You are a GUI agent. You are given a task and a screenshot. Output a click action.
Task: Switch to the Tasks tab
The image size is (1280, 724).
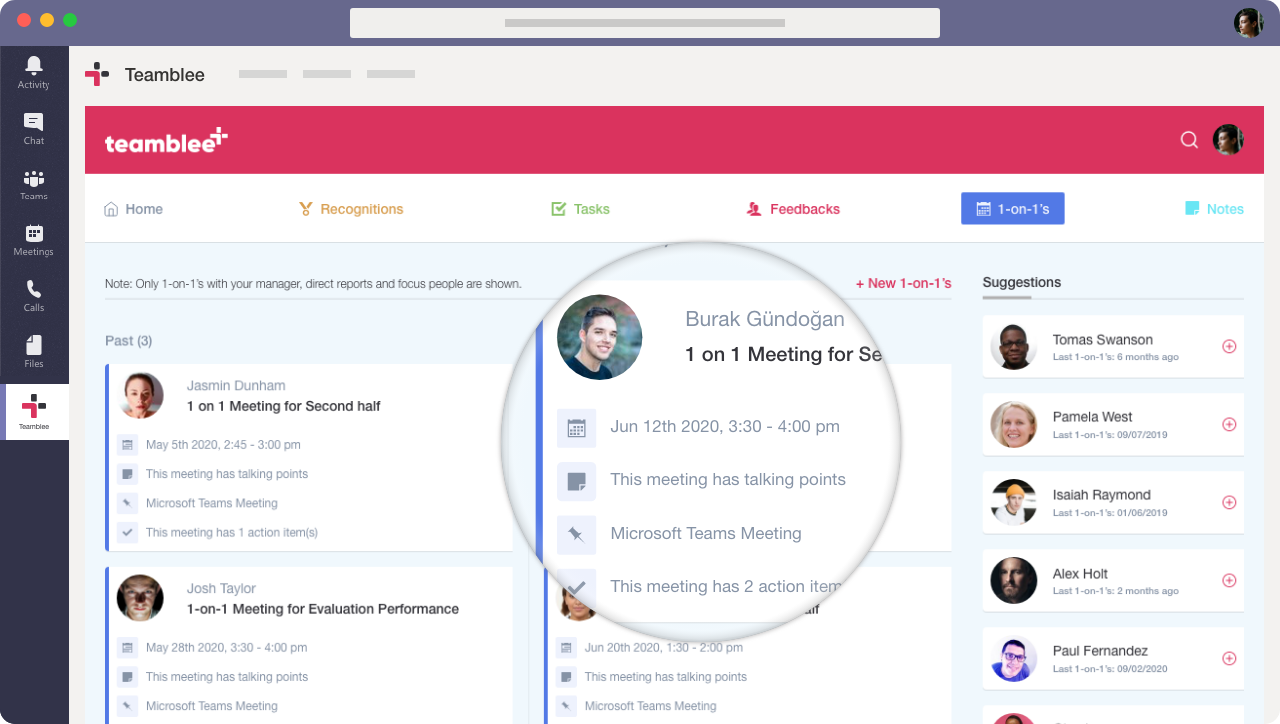580,209
